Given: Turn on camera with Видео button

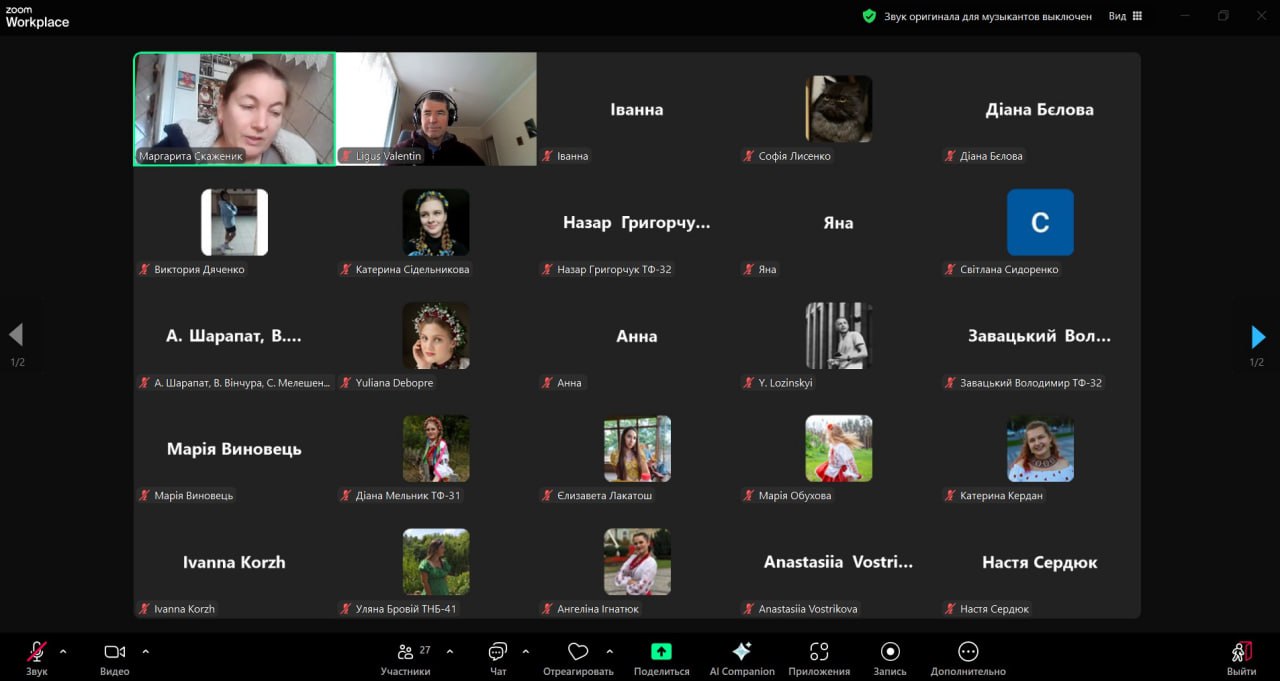Looking at the screenshot, I should tap(114, 653).
